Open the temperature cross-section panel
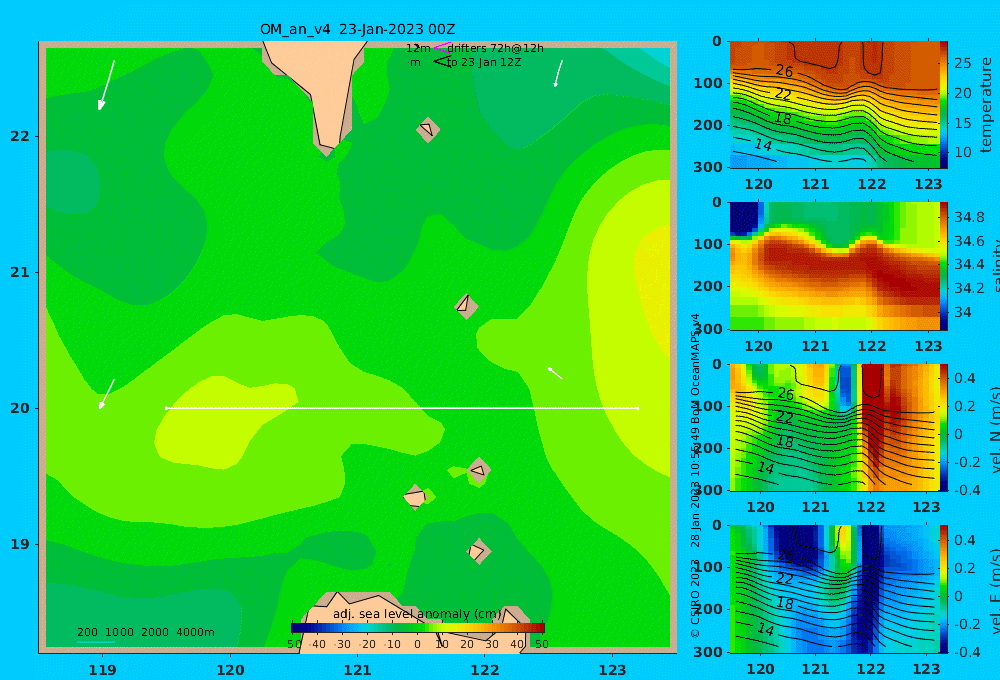Screen dimensions: 1000x680 tap(834, 105)
